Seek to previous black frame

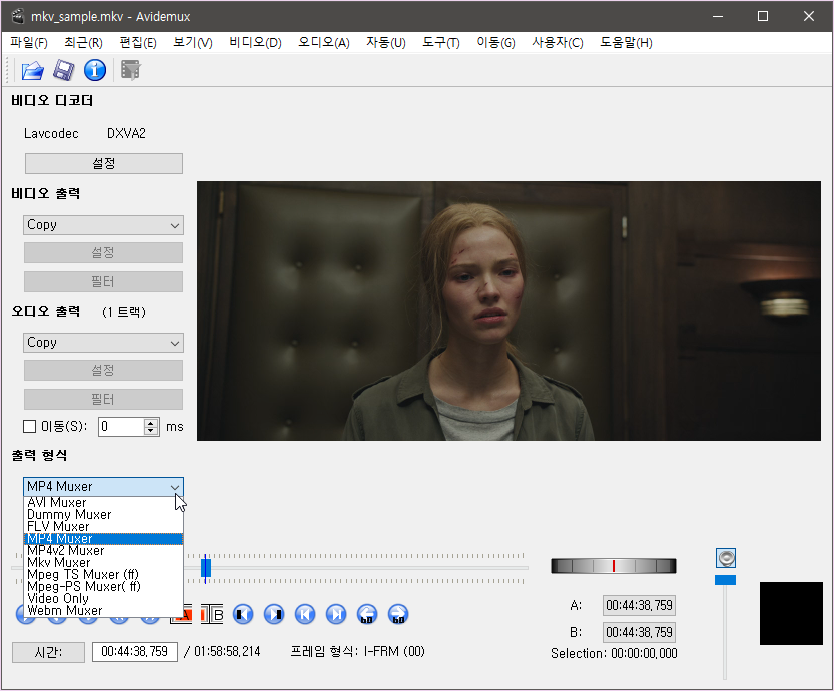coord(243,614)
